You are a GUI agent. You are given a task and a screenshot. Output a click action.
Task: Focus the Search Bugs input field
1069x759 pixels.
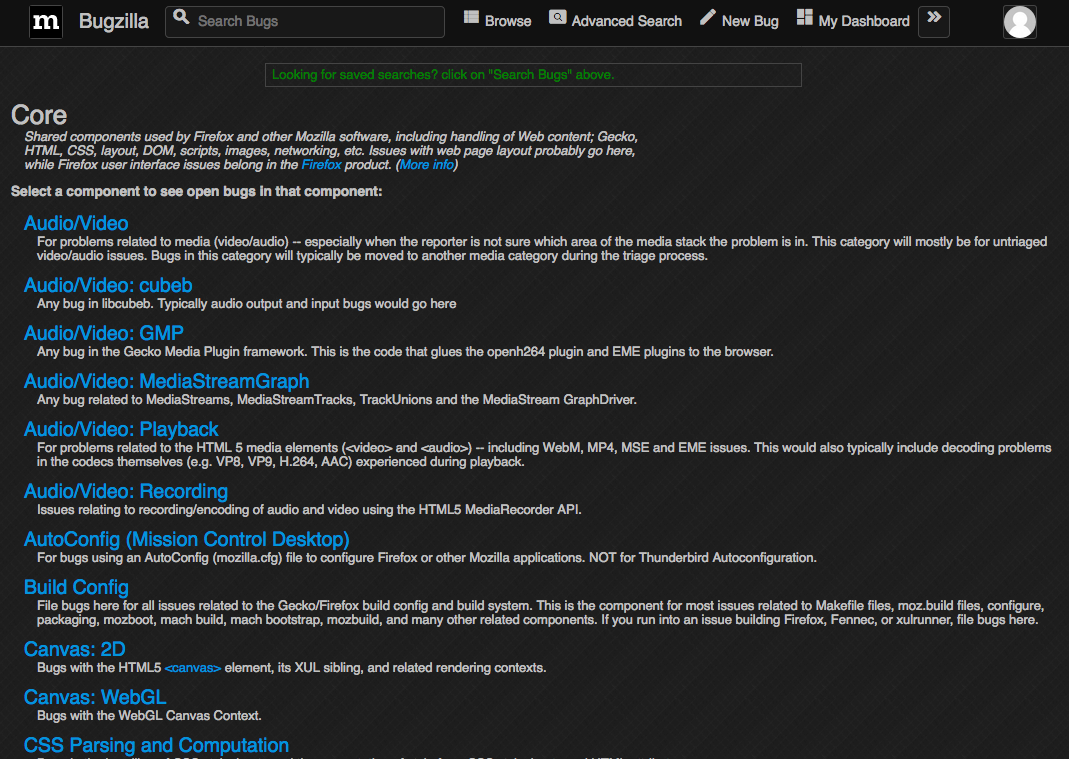pyautogui.click(x=305, y=21)
